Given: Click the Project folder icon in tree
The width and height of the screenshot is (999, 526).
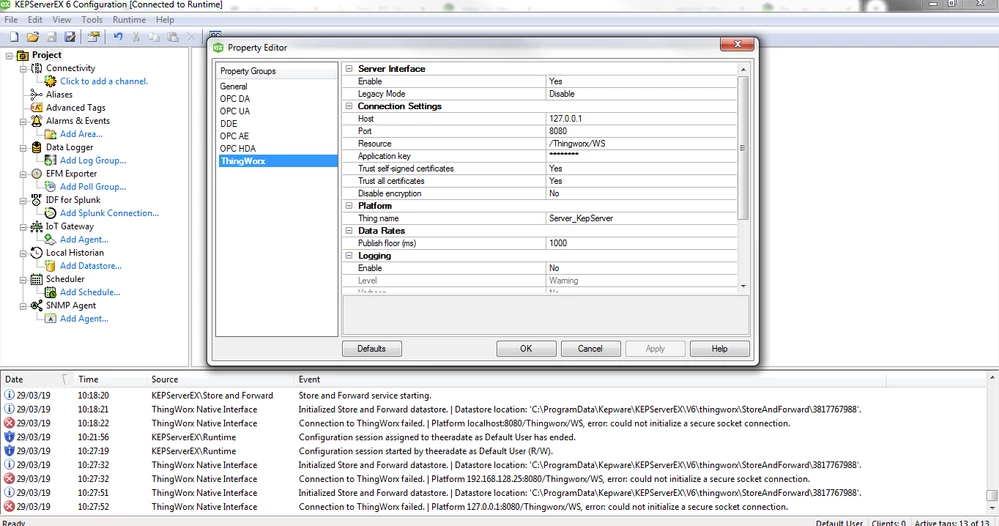Looking at the screenshot, I should 23,55.
